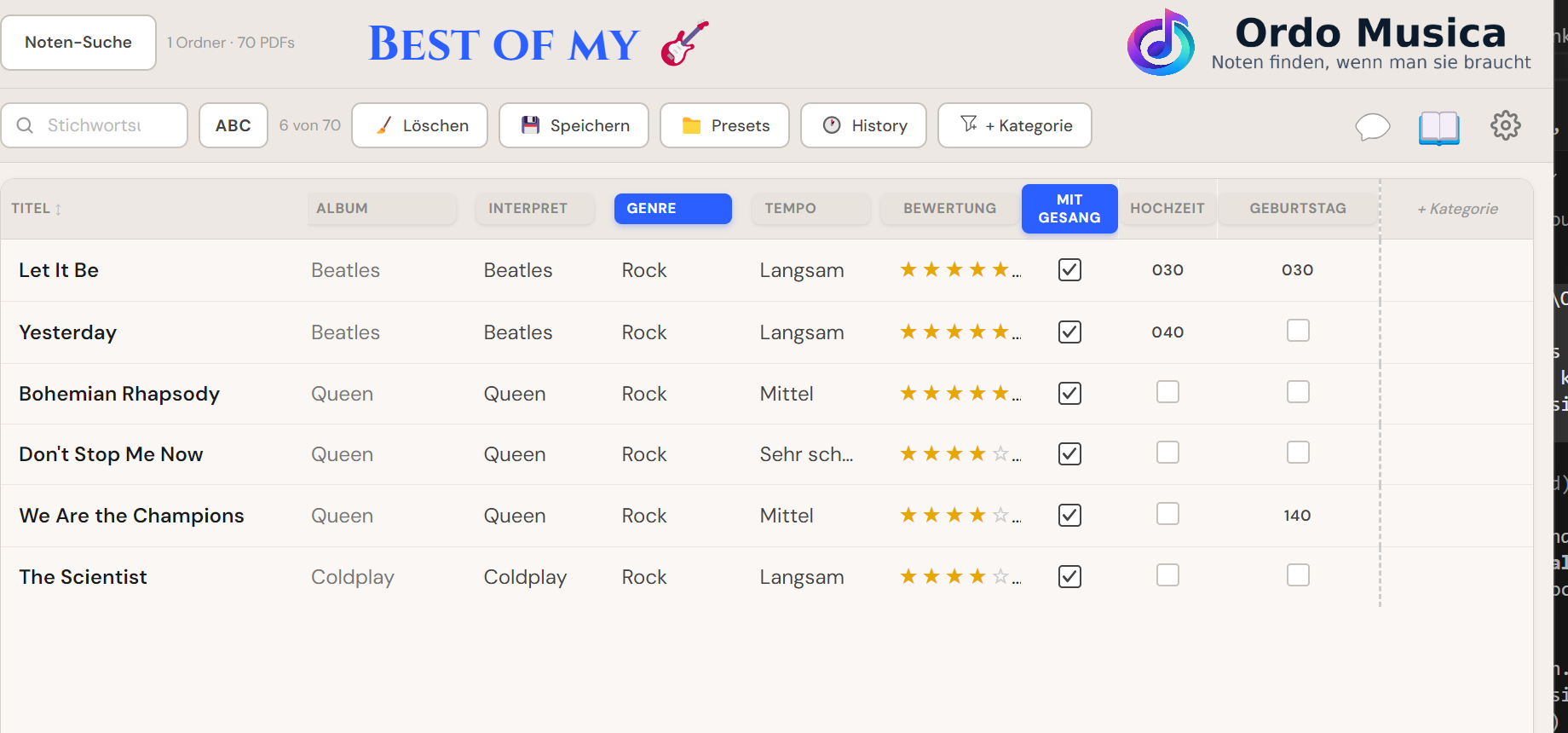Image resolution: width=1568 pixels, height=733 pixels.
Task: Click Tempo Sehr sch... for Don't Stop Me Now
Action: [x=806, y=454]
